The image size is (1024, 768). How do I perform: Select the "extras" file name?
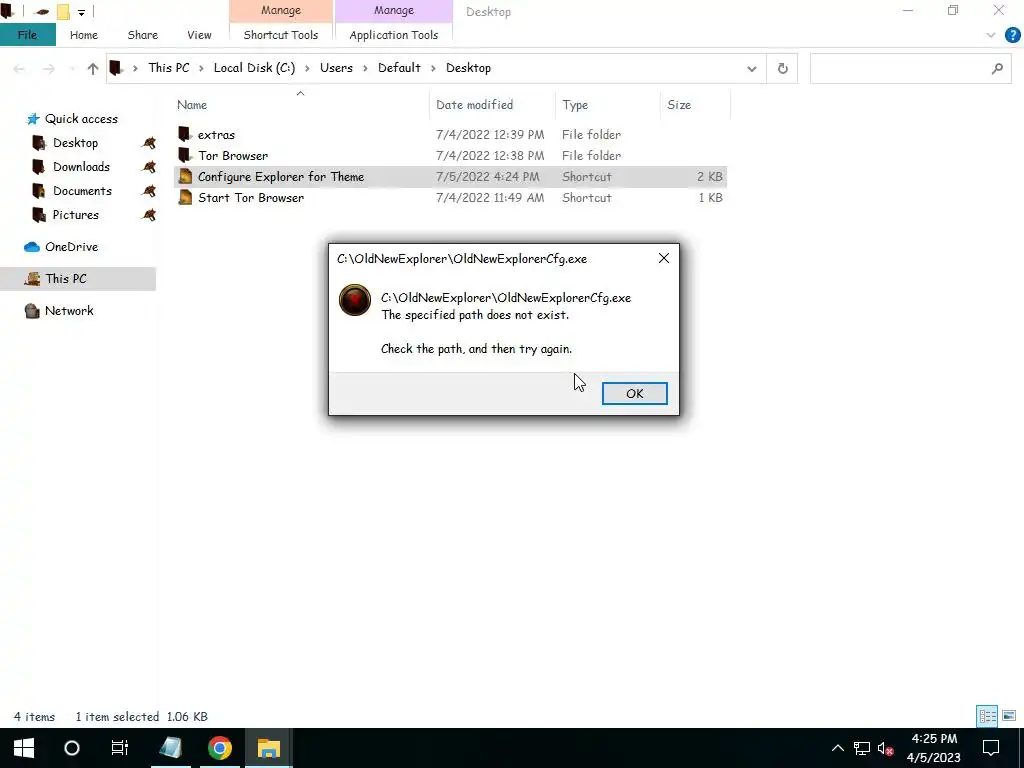216,135
